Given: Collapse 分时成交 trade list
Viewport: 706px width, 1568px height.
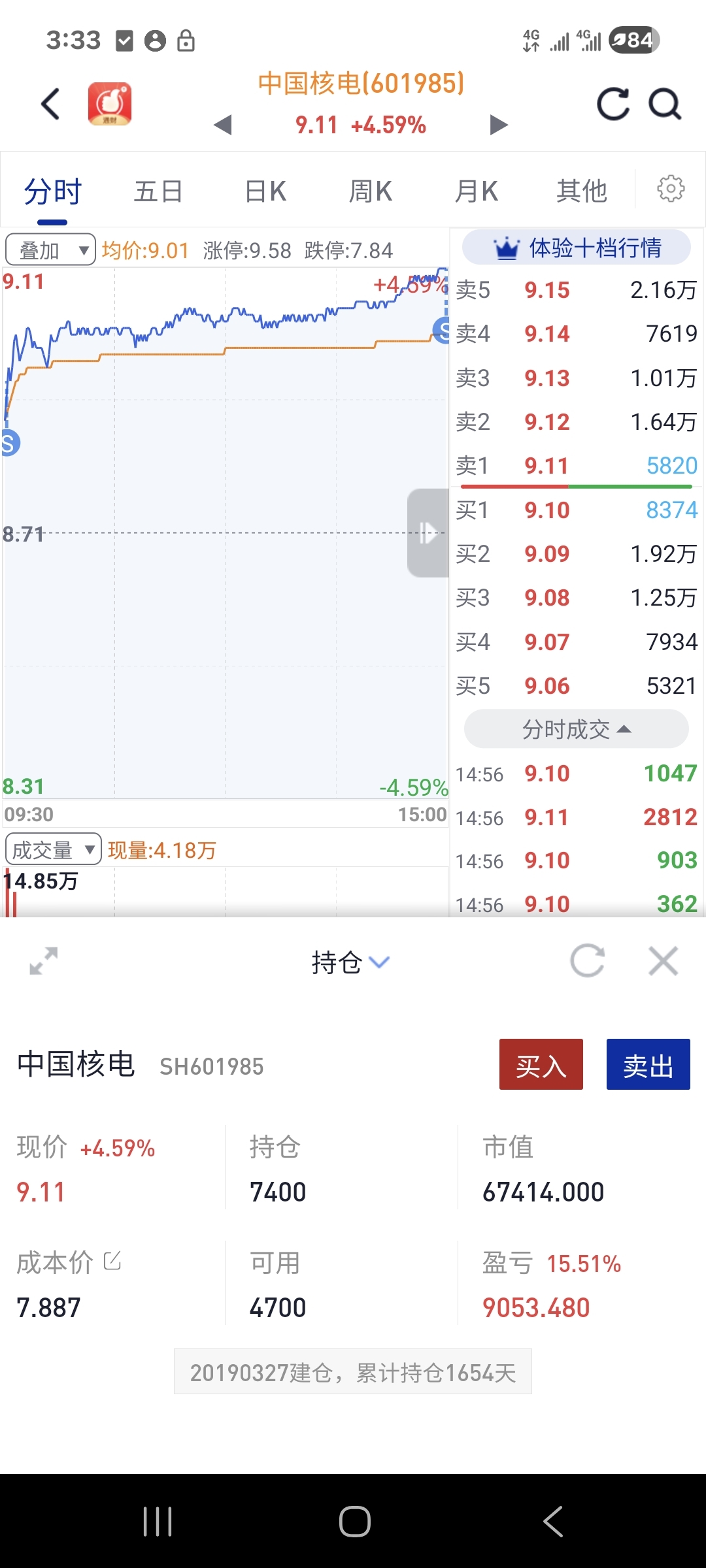Looking at the screenshot, I should pos(576,729).
